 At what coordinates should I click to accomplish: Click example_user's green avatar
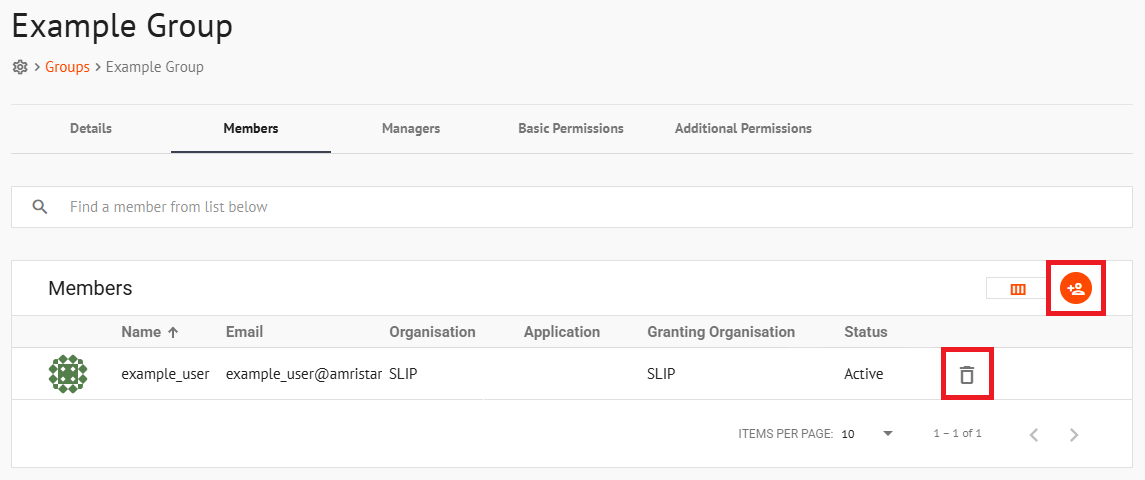pyautogui.click(x=67, y=374)
